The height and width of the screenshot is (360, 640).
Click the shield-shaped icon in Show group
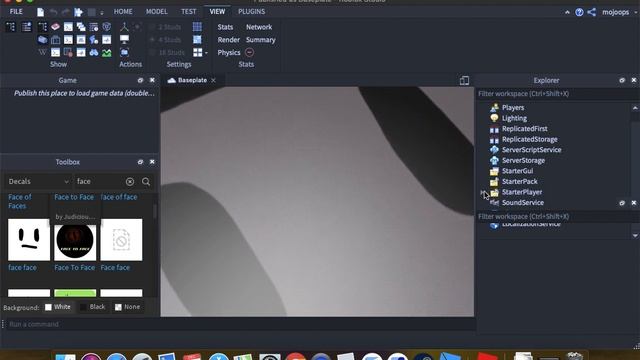tap(107, 27)
